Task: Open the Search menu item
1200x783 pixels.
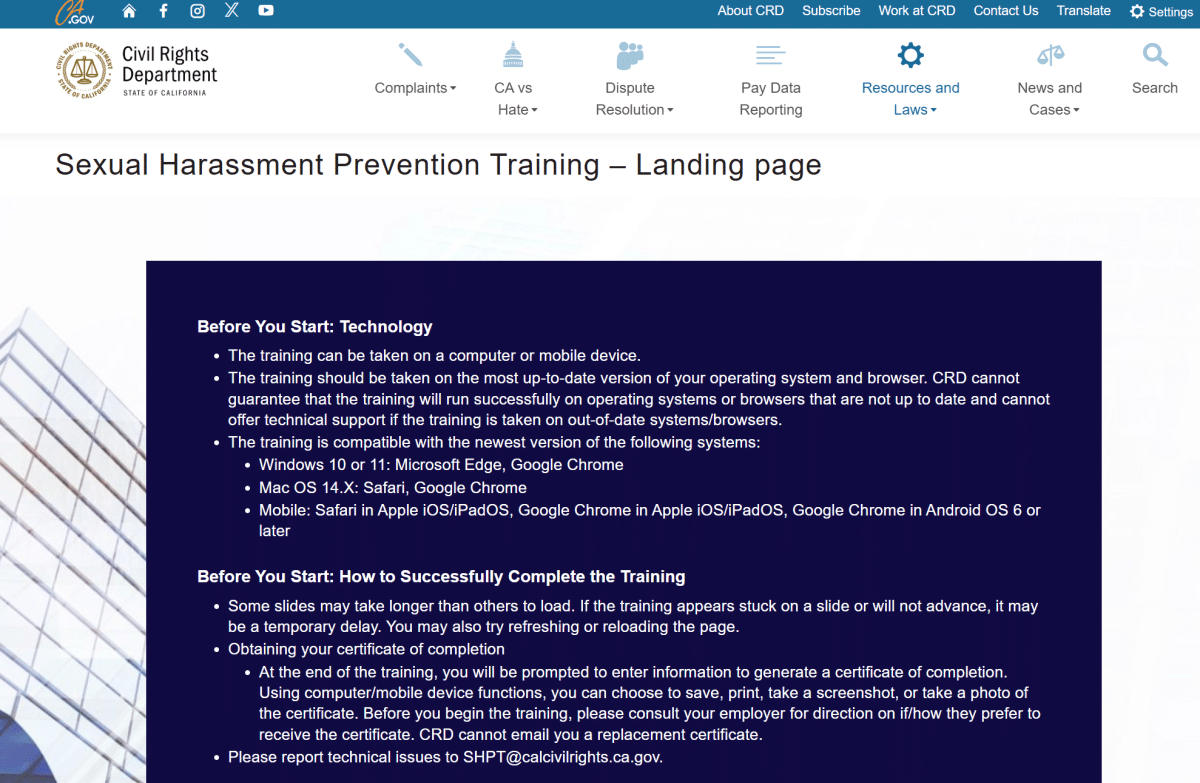Action: (1155, 88)
